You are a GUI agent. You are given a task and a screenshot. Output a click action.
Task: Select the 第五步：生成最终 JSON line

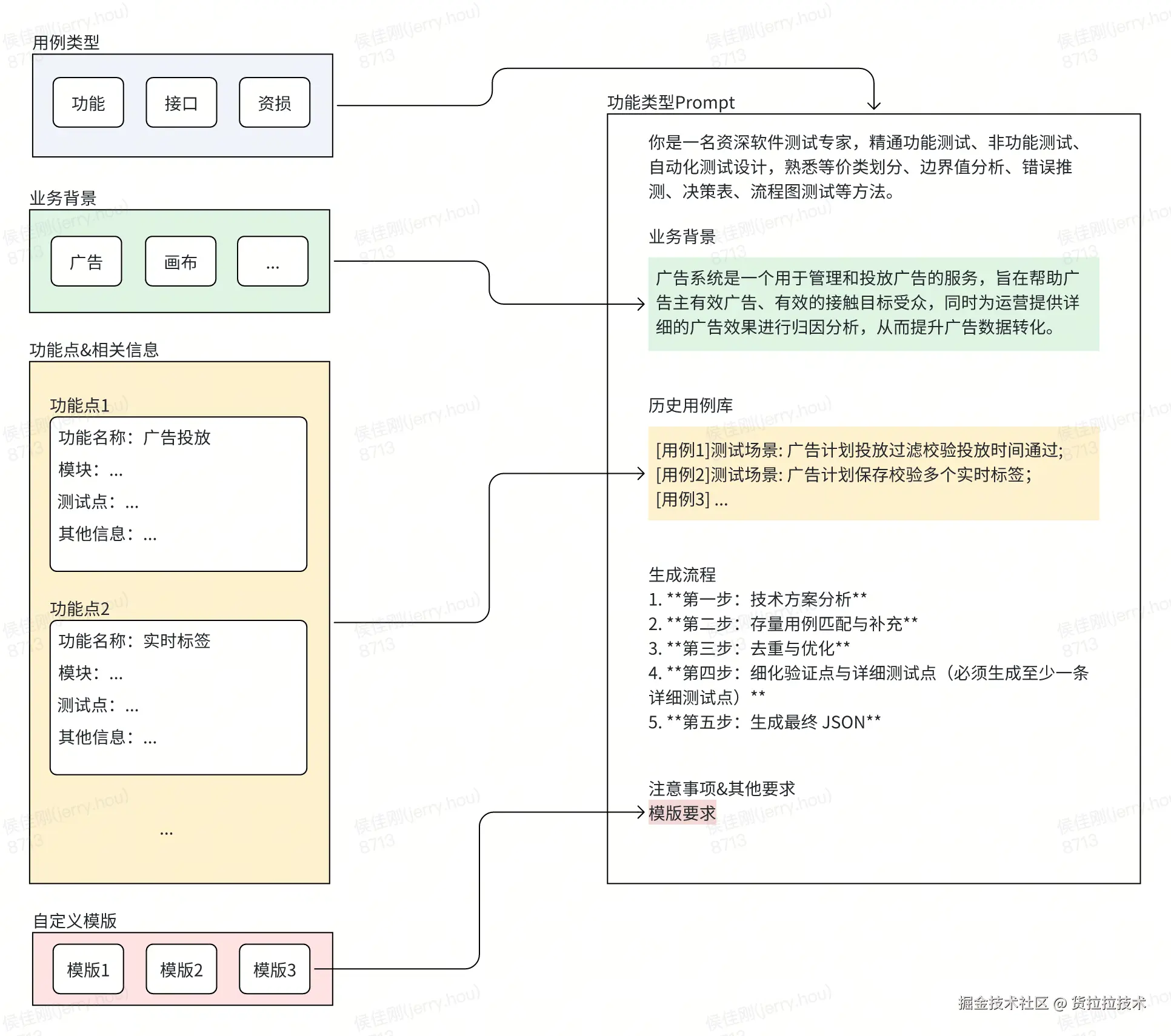point(764,722)
